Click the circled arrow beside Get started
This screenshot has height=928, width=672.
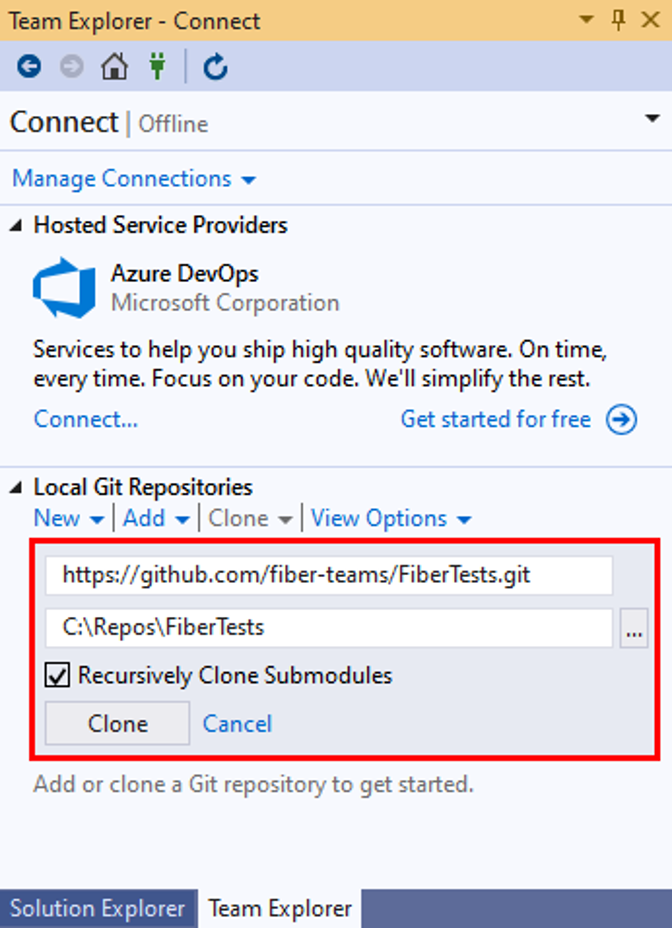point(622,420)
